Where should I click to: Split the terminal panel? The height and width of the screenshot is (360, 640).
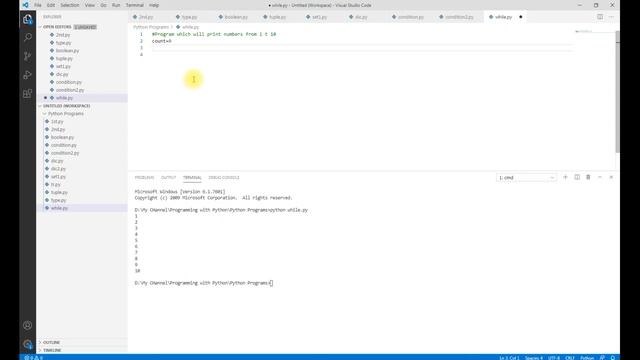pos(577,177)
